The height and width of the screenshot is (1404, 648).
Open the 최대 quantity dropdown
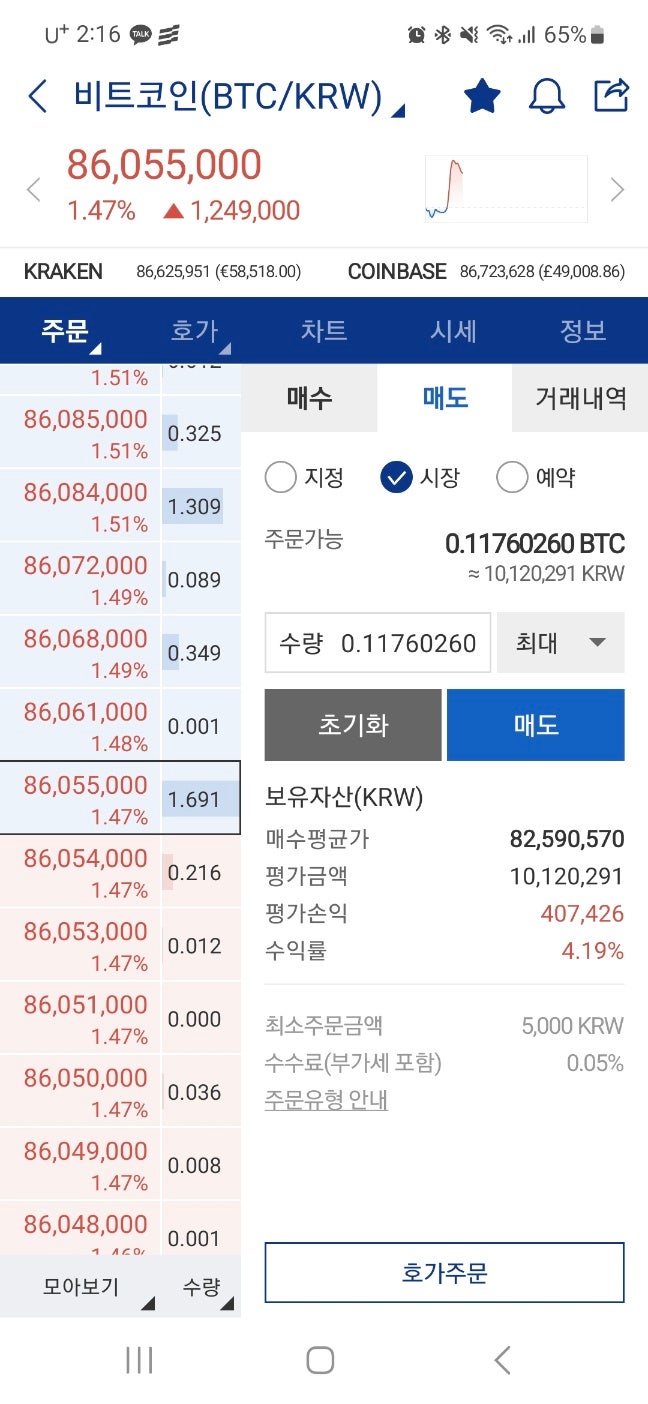tap(560, 643)
